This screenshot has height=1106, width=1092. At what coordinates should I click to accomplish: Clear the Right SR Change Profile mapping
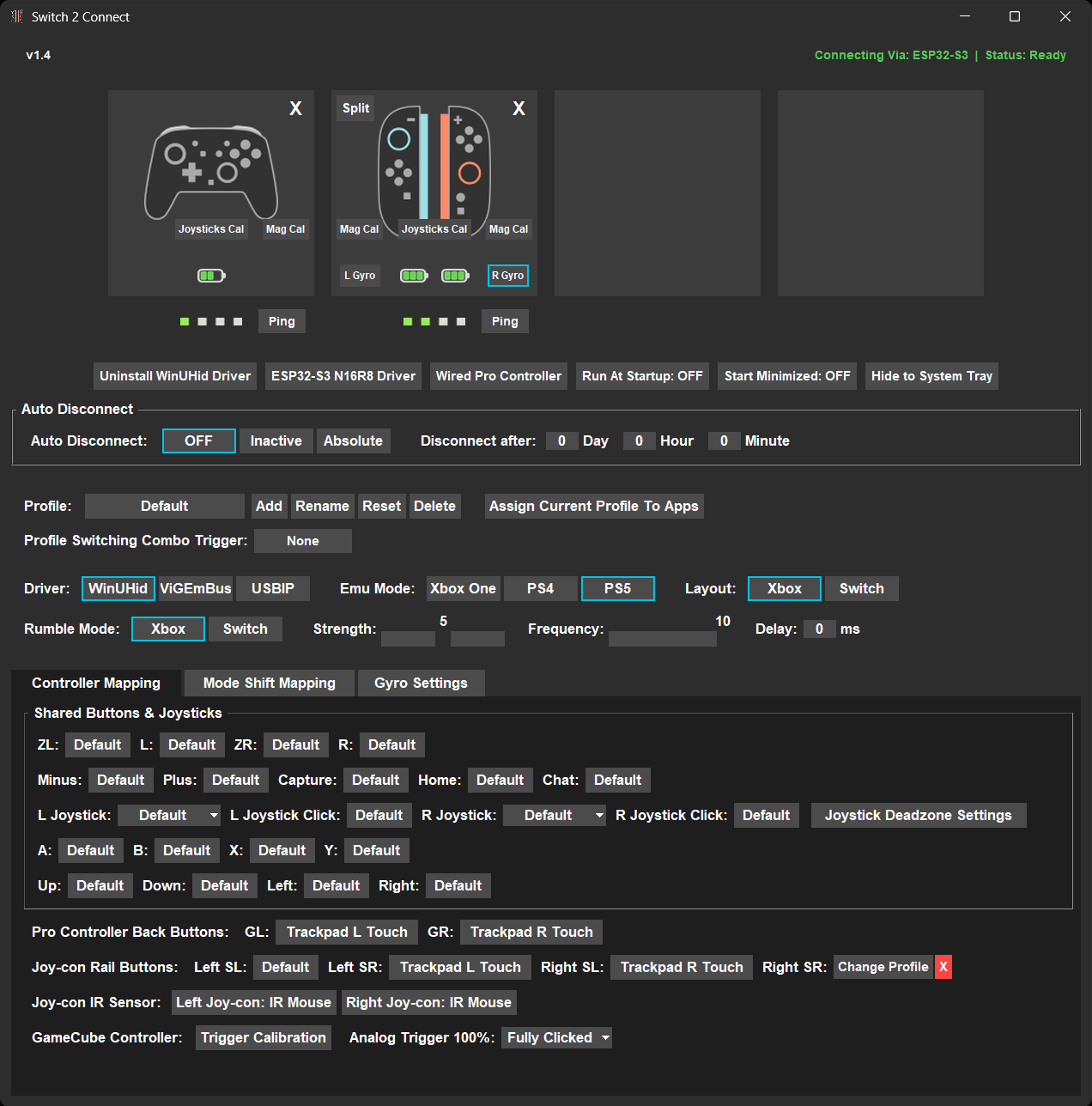[943, 967]
